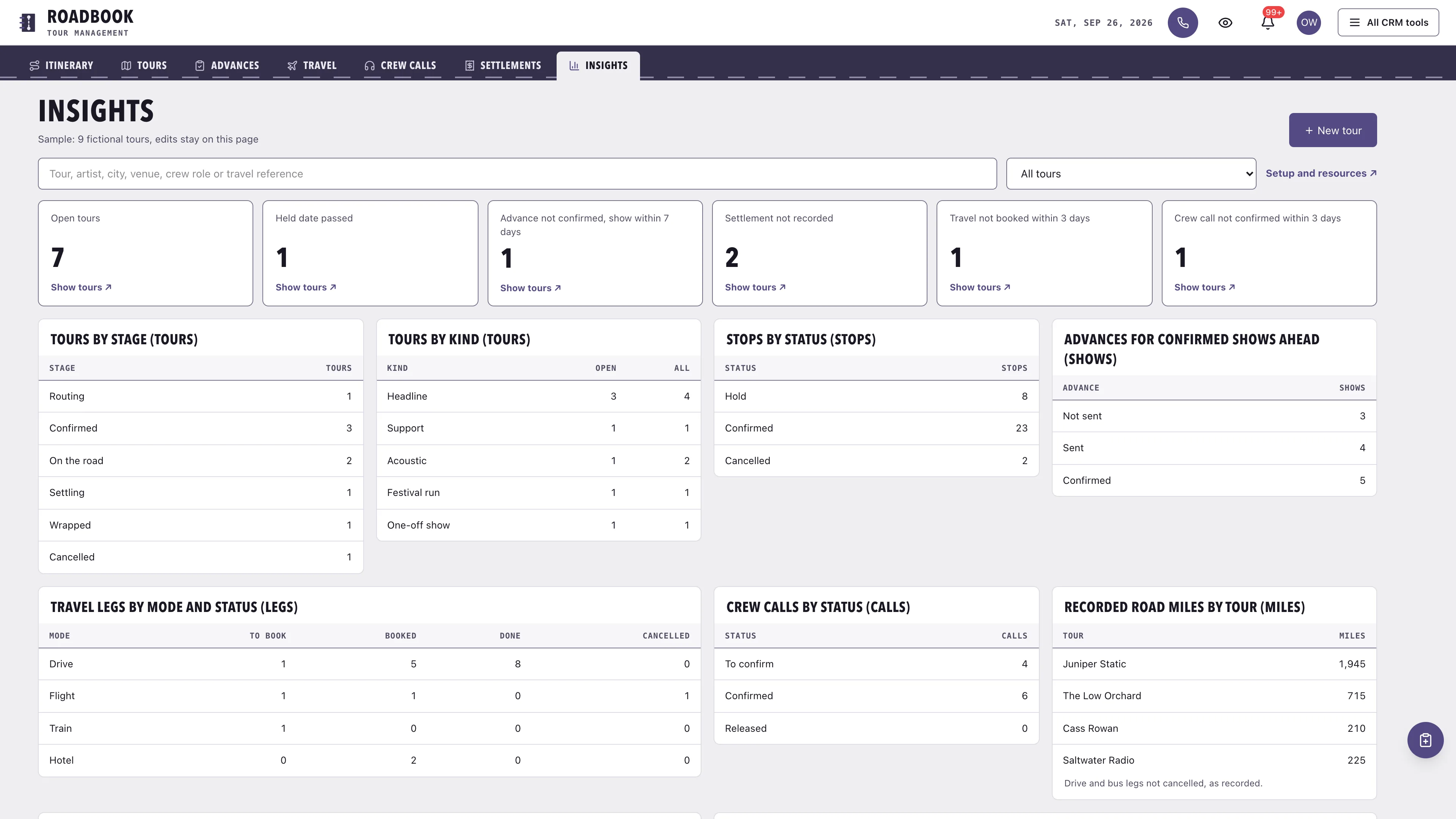The image size is (1456, 819).
Task: Show tours for Crew call not confirmed card
Action: [1205, 287]
